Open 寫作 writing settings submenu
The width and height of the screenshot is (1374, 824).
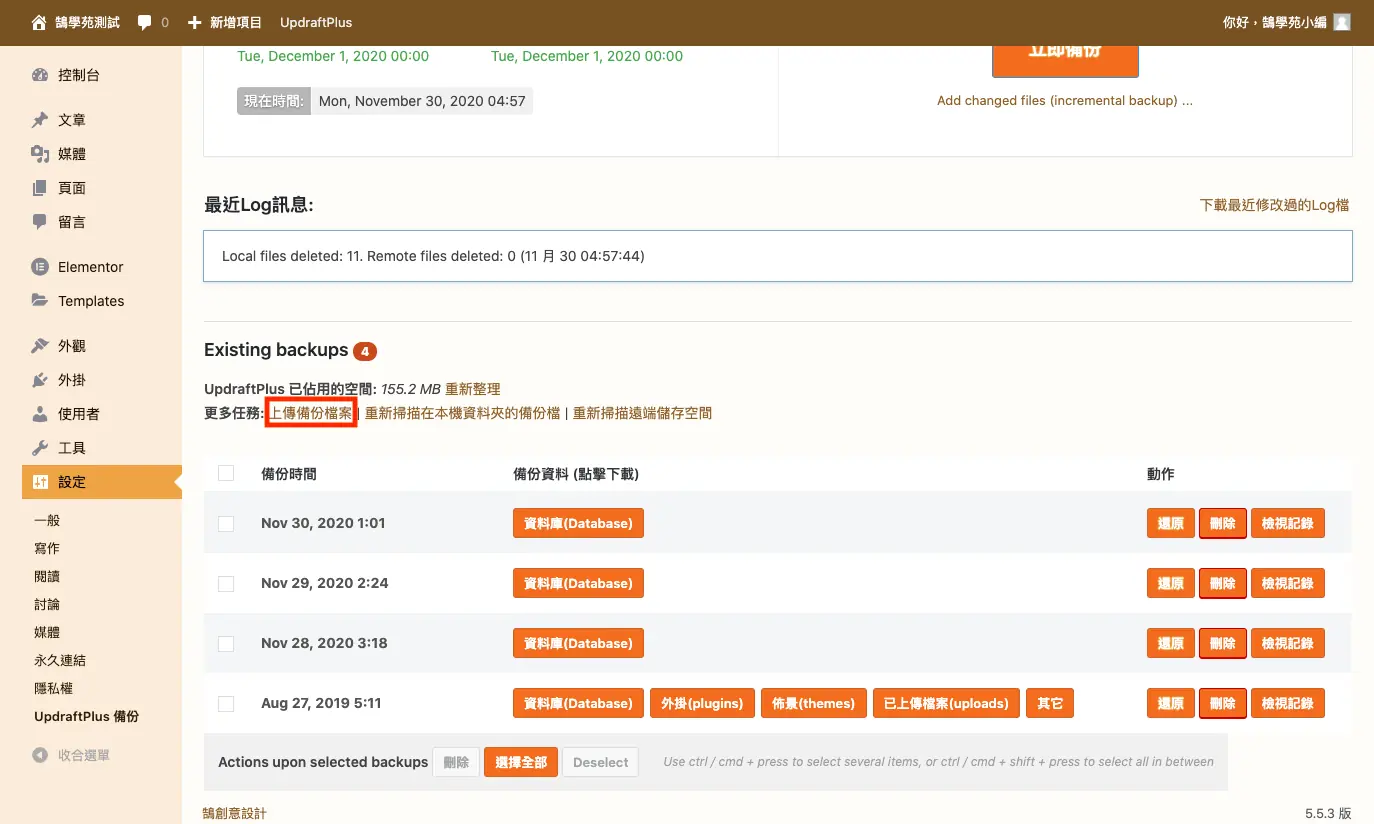[47, 548]
